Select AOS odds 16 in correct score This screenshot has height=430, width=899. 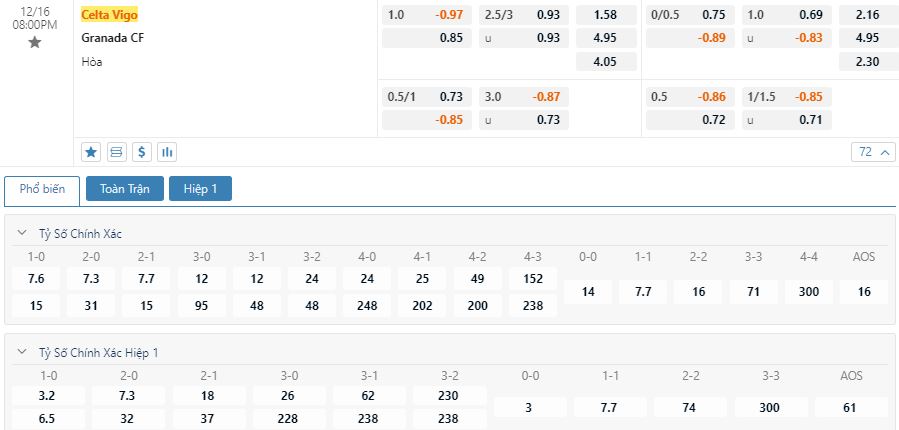click(x=864, y=292)
